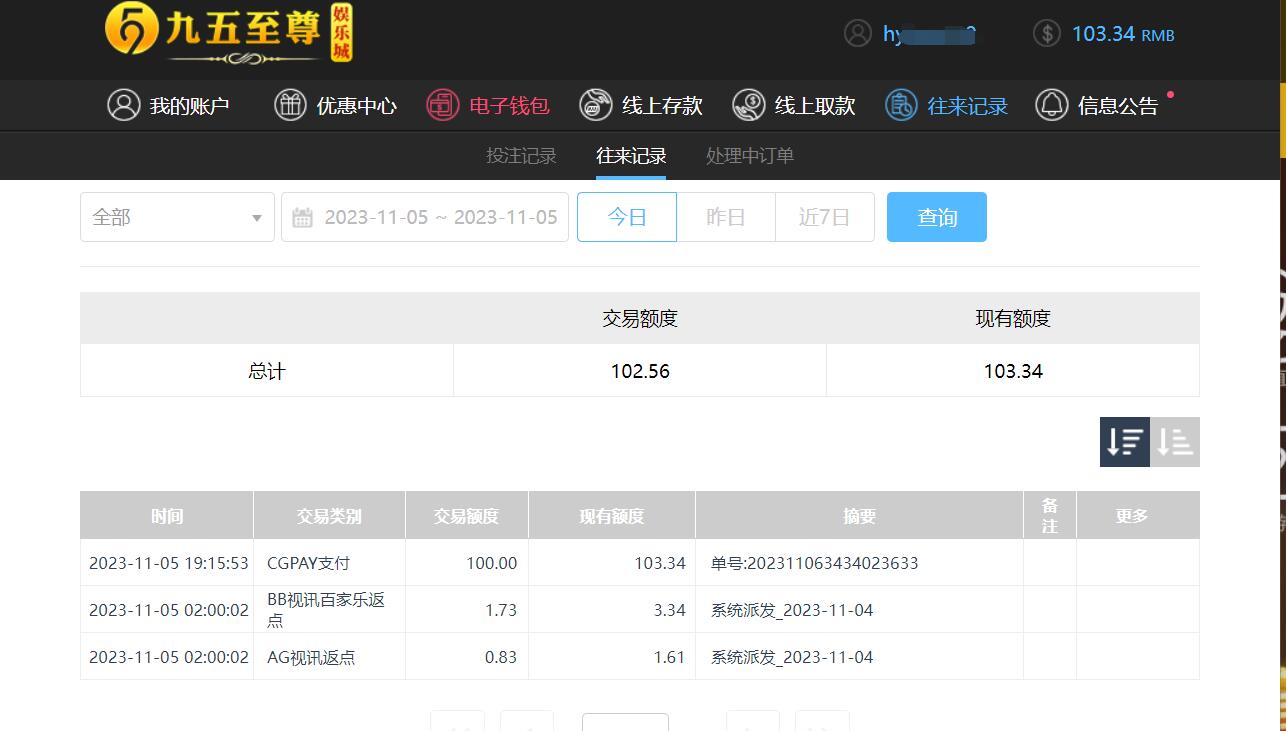Click the 电子钱包 wallet icon
This screenshot has height=731, width=1286.
tap(443, 105)
